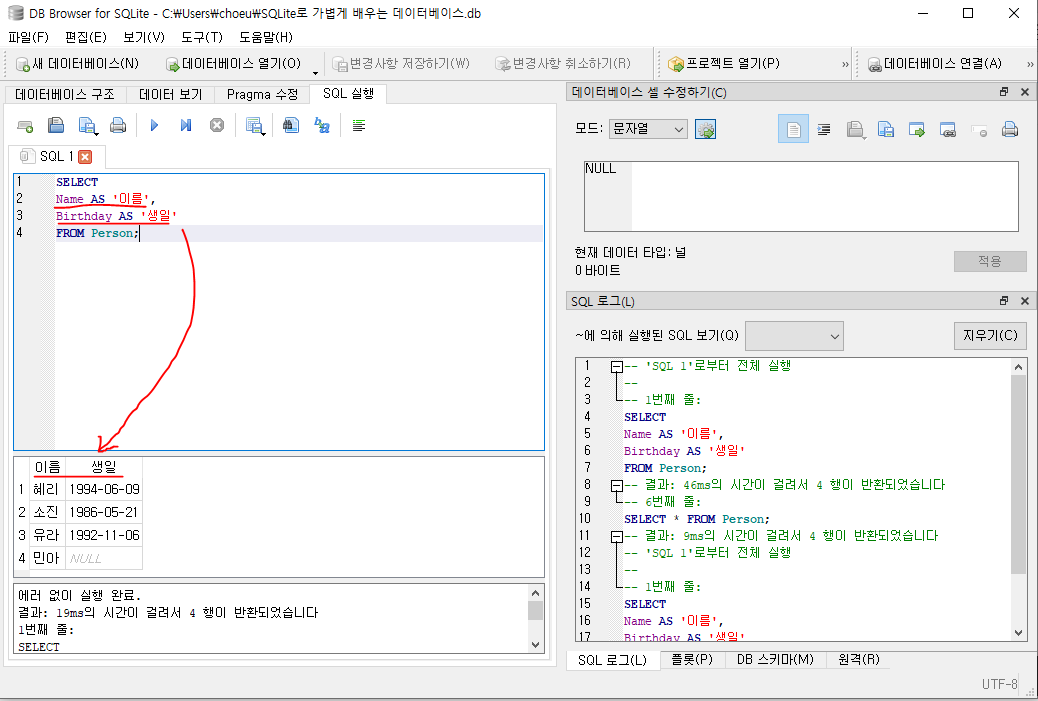
Task: Float the 데이터베이스 셀 수정하기 panel
Action: click(x=1004, y=92)
